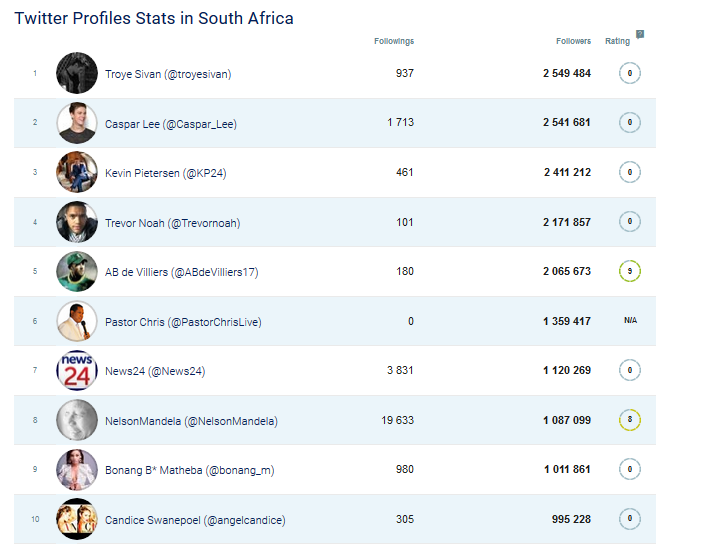Sort by the Followings column header
The image size is (705, 549).
click(x=394, y=41)
